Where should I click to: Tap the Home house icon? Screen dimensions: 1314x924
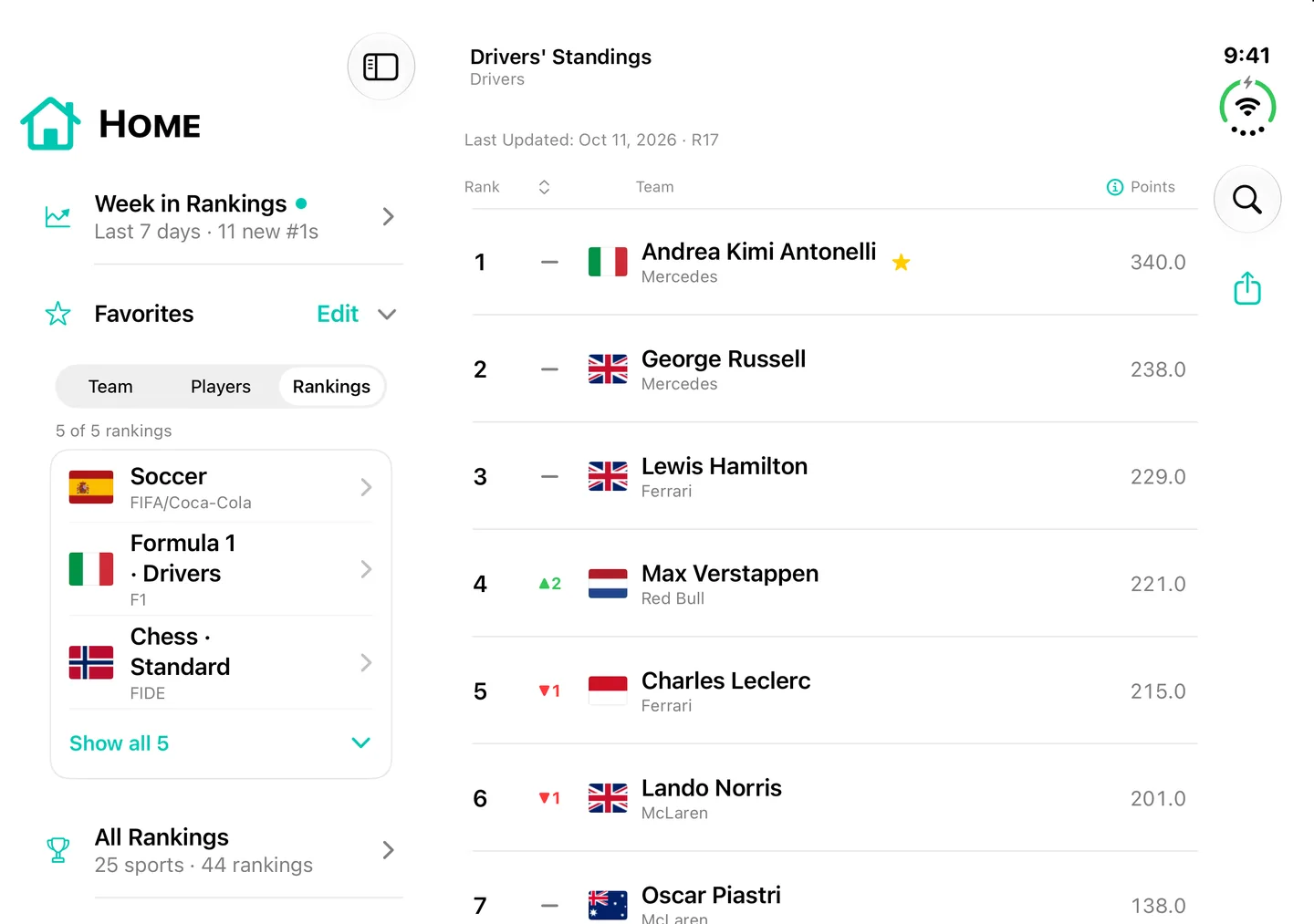[50, 124]
